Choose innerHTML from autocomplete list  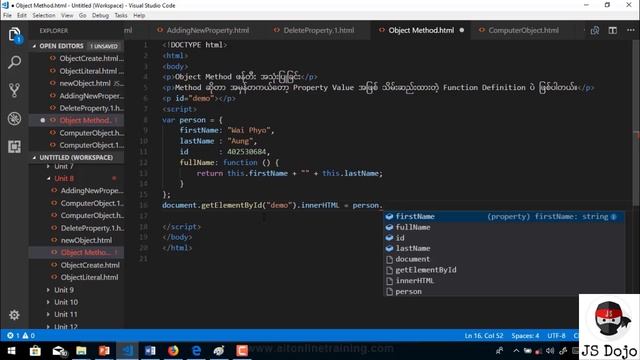503,281
